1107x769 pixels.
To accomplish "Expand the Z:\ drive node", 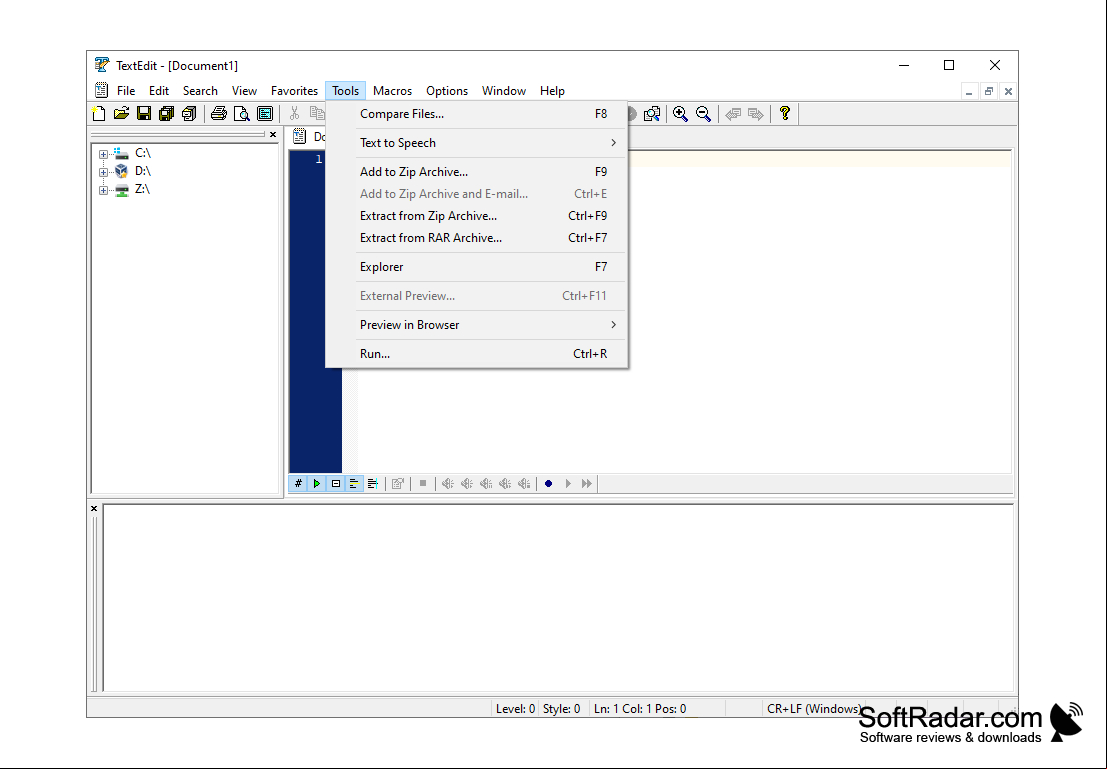I will point(103,191).
